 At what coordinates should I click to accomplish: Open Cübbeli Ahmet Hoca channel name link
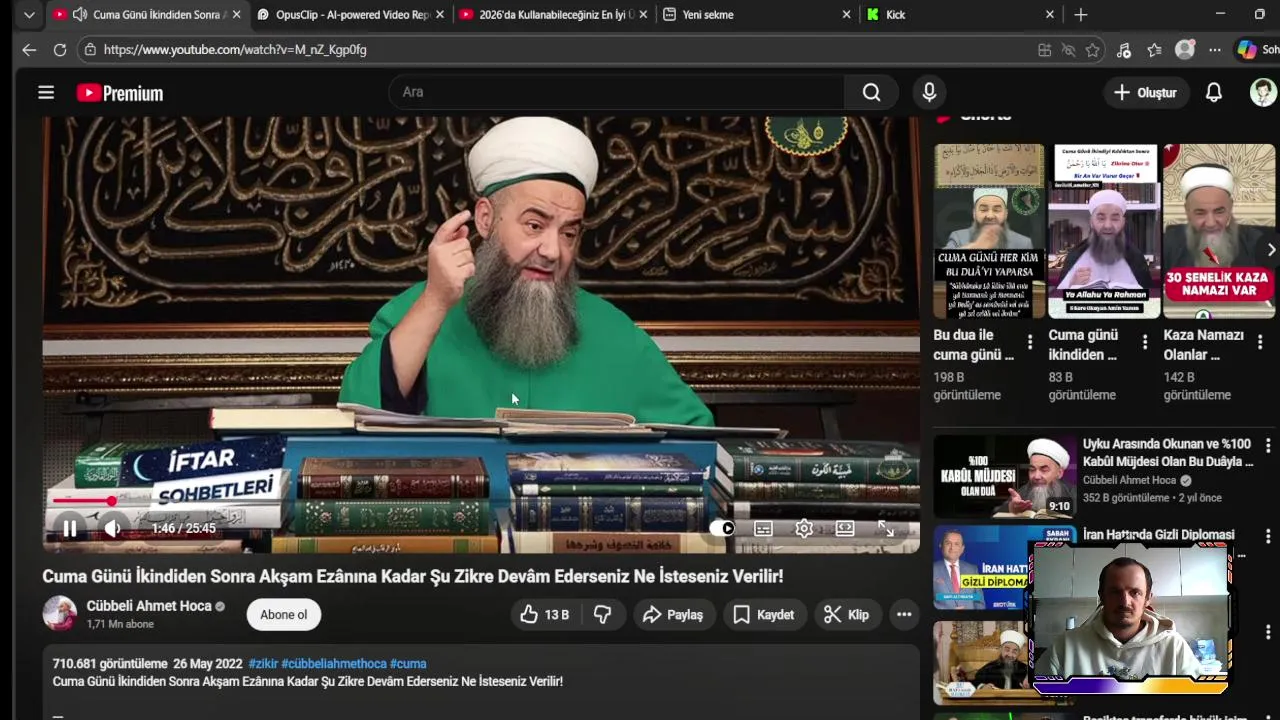pos(149,606)
